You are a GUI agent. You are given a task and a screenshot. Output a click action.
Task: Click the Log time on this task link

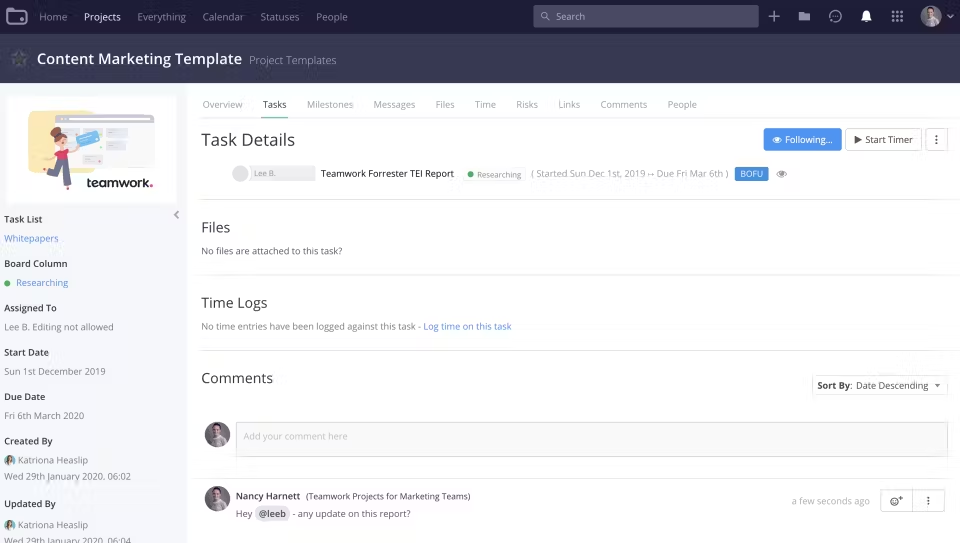[467, 327]
